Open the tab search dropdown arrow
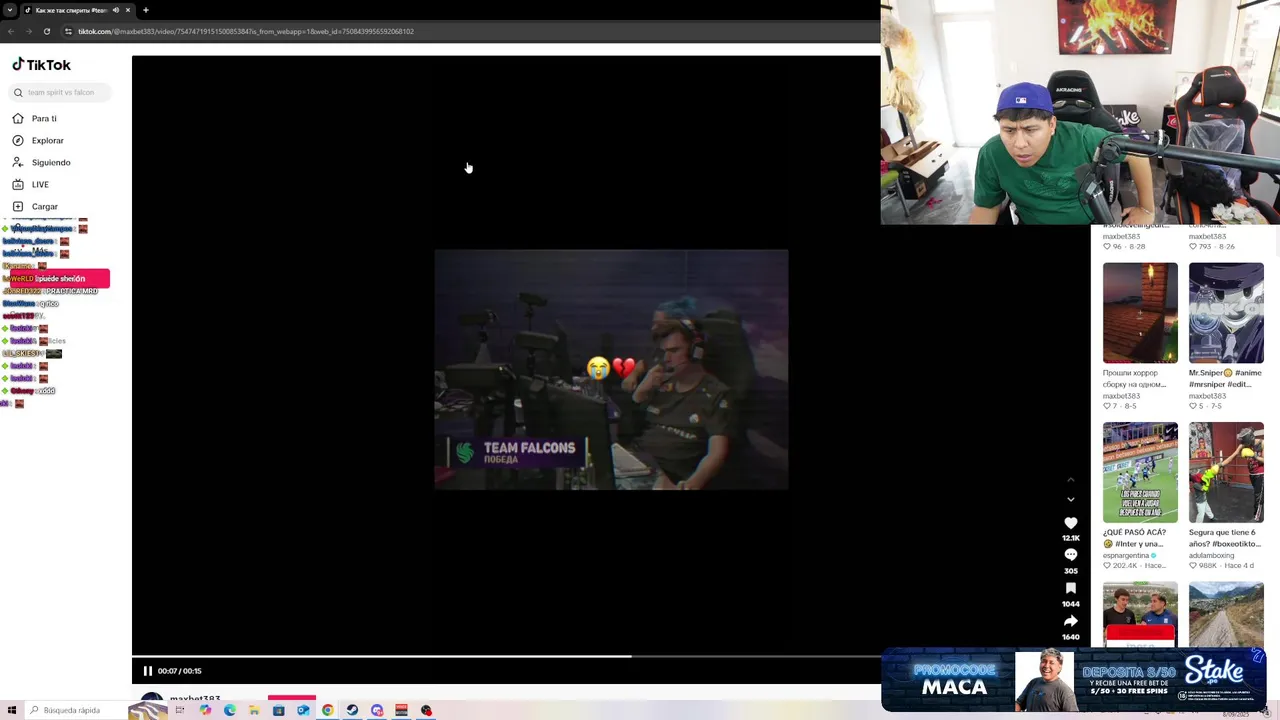This screenshot has height=720, width=1280. tap(10, 10)
